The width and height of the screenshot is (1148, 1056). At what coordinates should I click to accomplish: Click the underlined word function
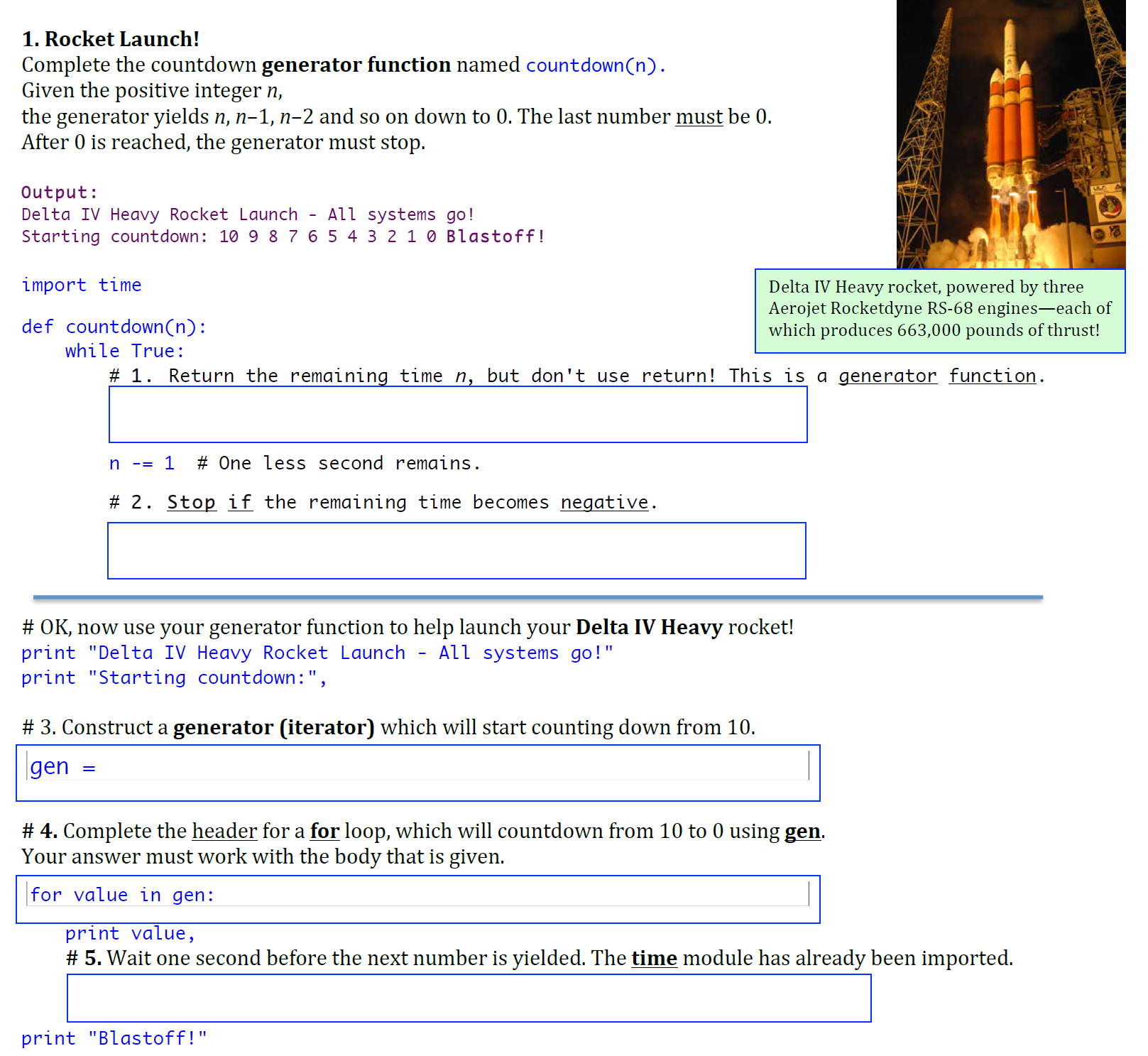pyautogui.click(x=990, y=376)
